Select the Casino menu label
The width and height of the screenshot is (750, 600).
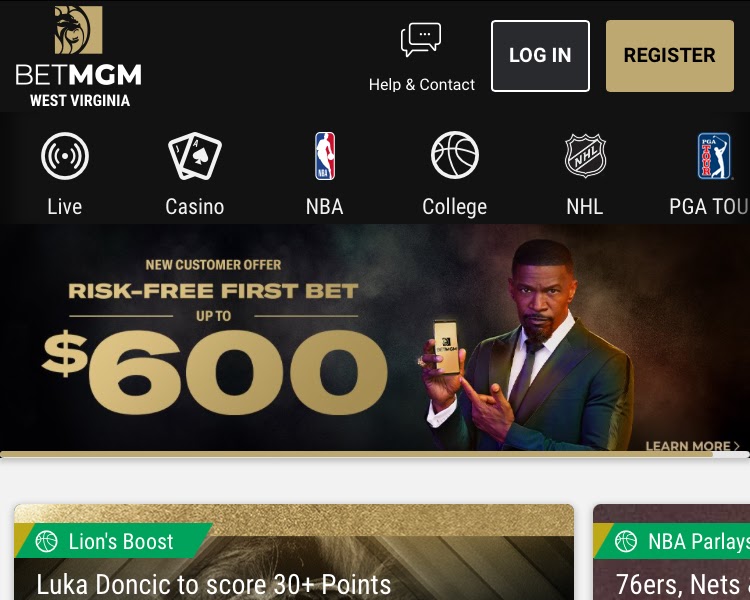[x=195, y=207]
